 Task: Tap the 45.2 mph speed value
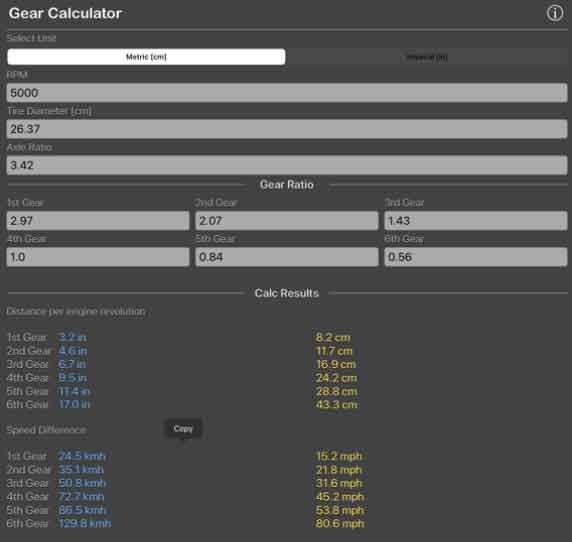pos(340,497)
